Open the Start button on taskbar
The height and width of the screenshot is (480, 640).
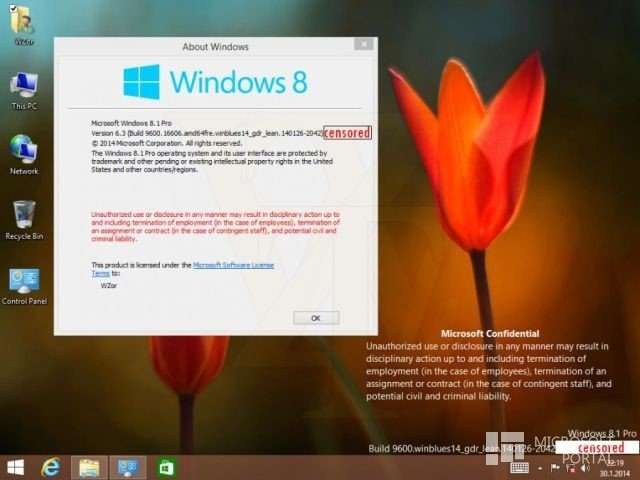(16, 467)
